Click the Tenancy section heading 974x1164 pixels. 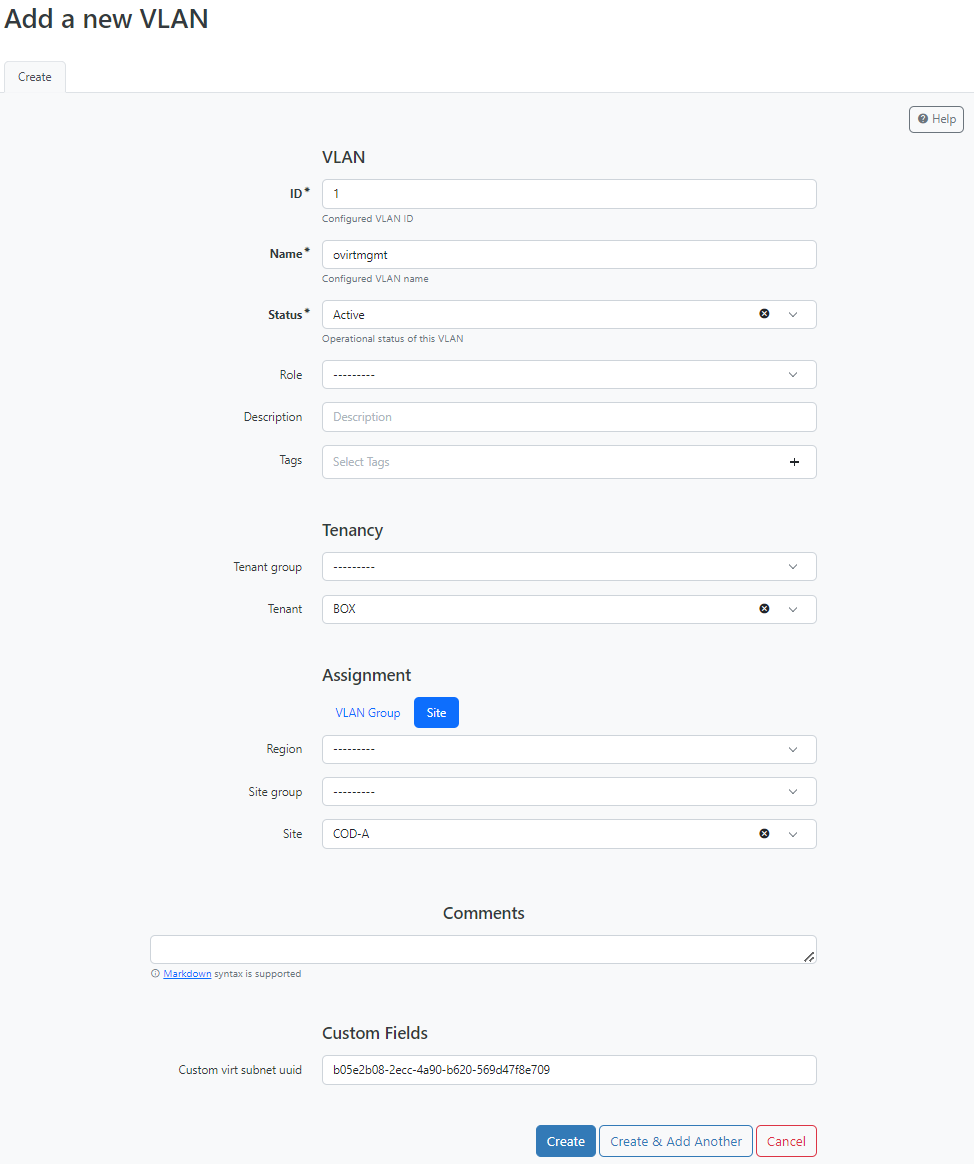[353, 530]
